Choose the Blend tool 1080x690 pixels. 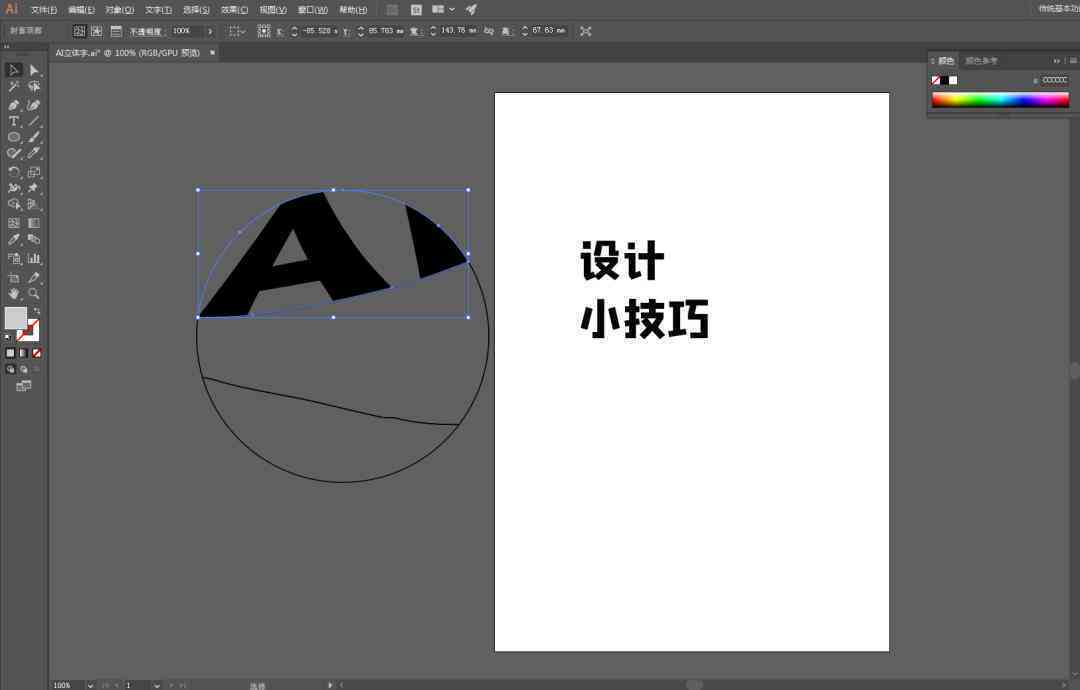tap(34, 240)
